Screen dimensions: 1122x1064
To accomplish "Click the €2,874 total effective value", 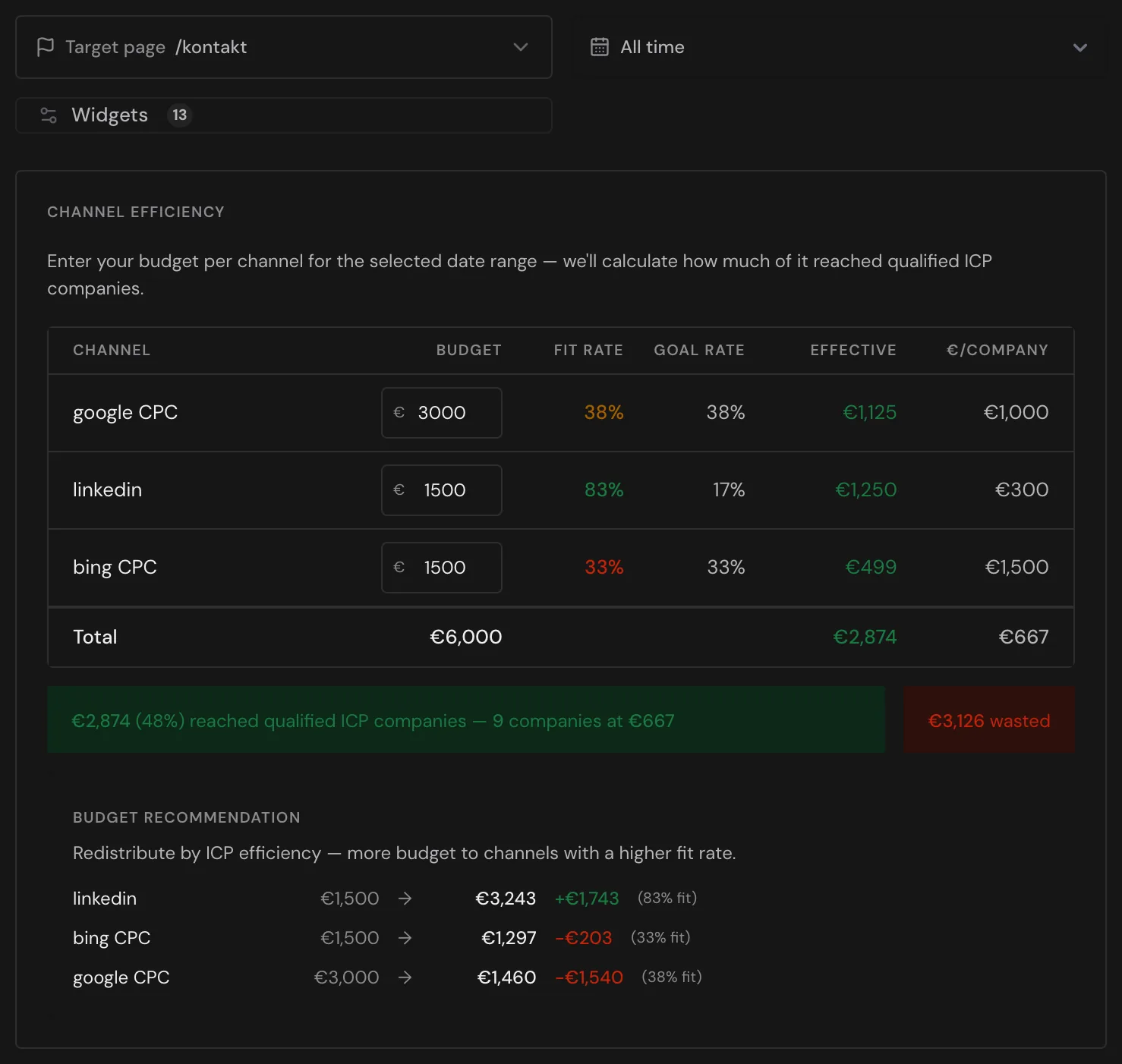I will [865, 637].
